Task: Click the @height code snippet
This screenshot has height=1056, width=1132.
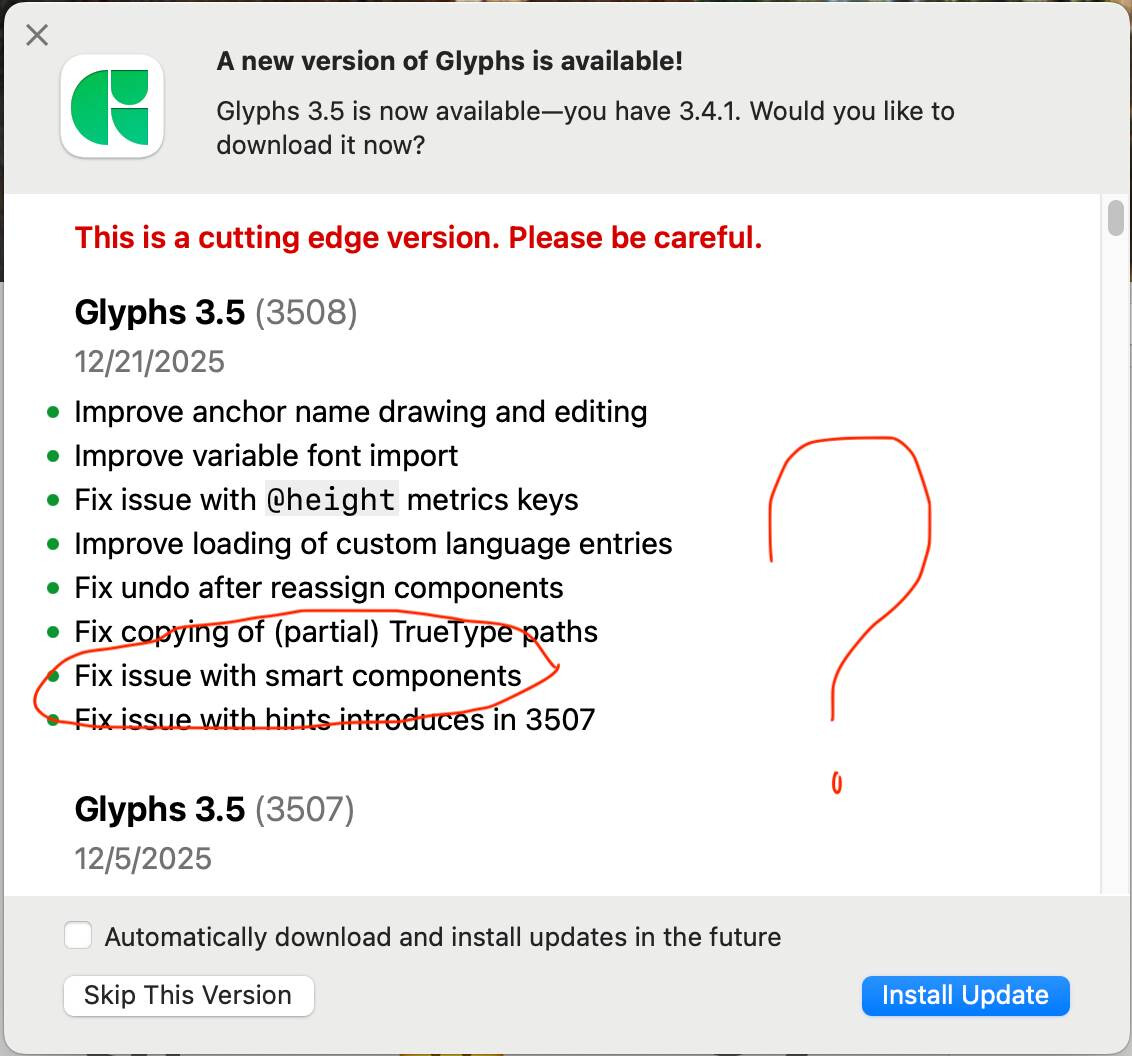Action: click(331, 499)
